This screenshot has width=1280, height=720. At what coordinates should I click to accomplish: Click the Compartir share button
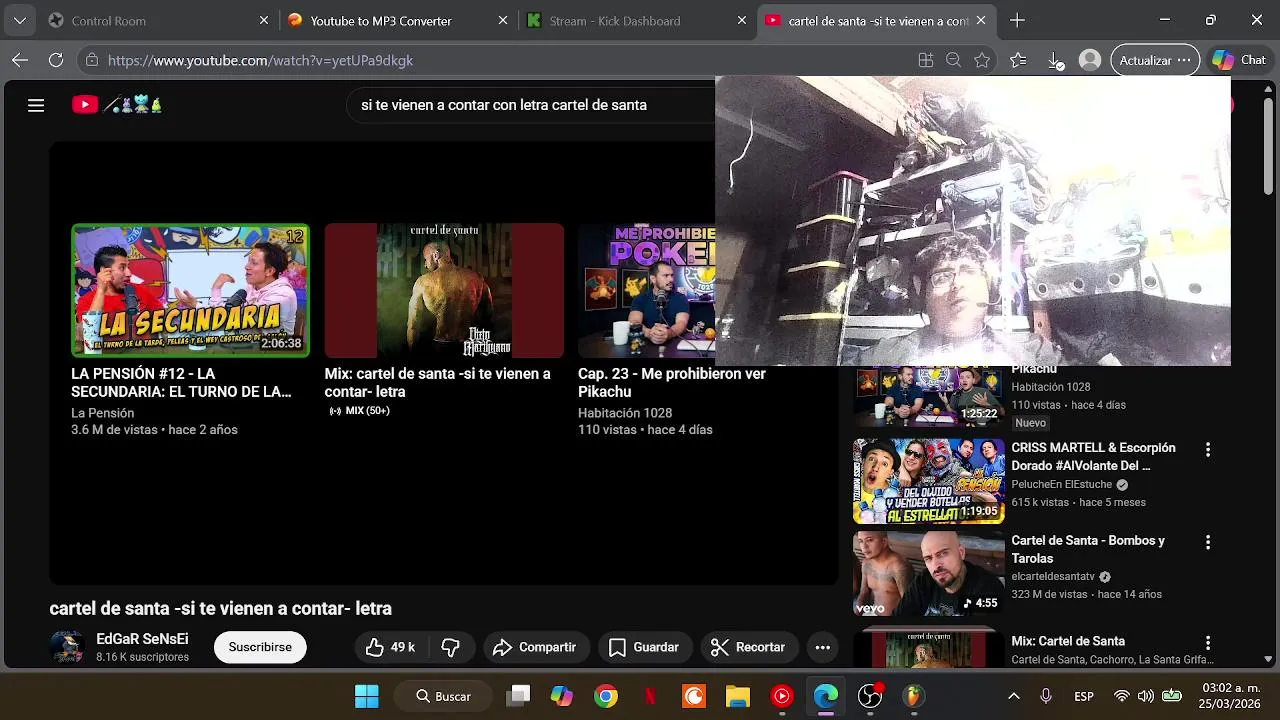click(535, 647)
